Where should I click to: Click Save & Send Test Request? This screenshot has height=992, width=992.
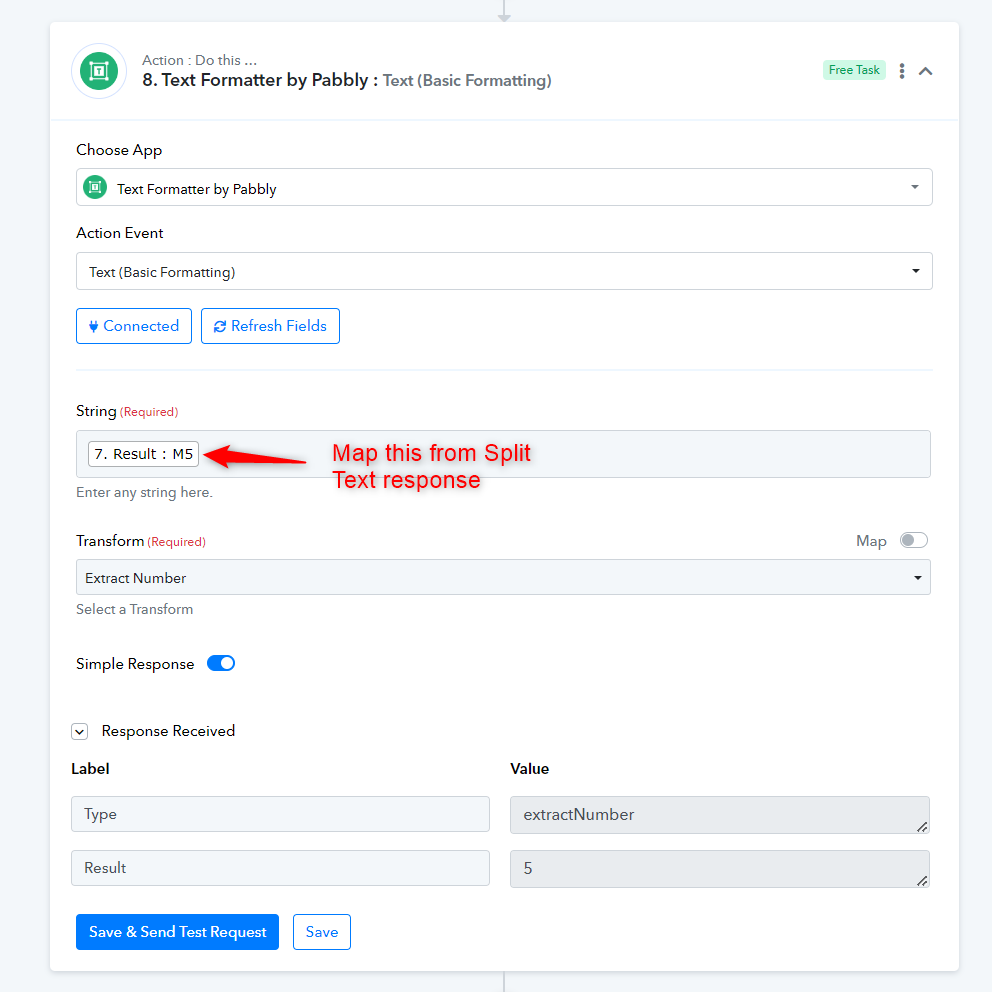177,931
